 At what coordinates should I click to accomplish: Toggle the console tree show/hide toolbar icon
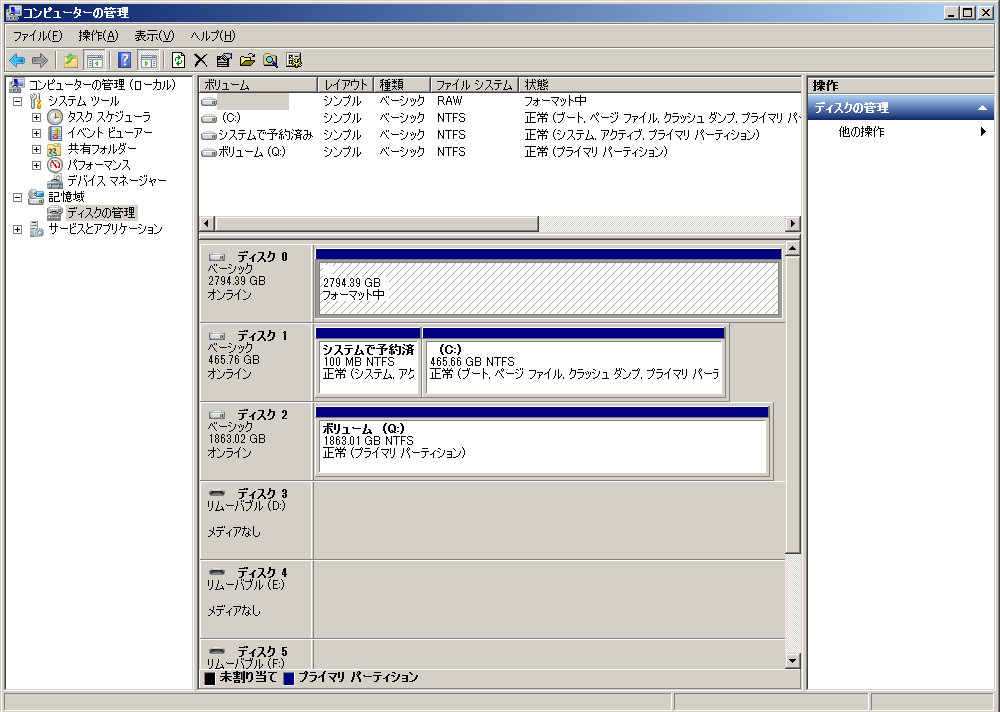(x=94, y=61)
